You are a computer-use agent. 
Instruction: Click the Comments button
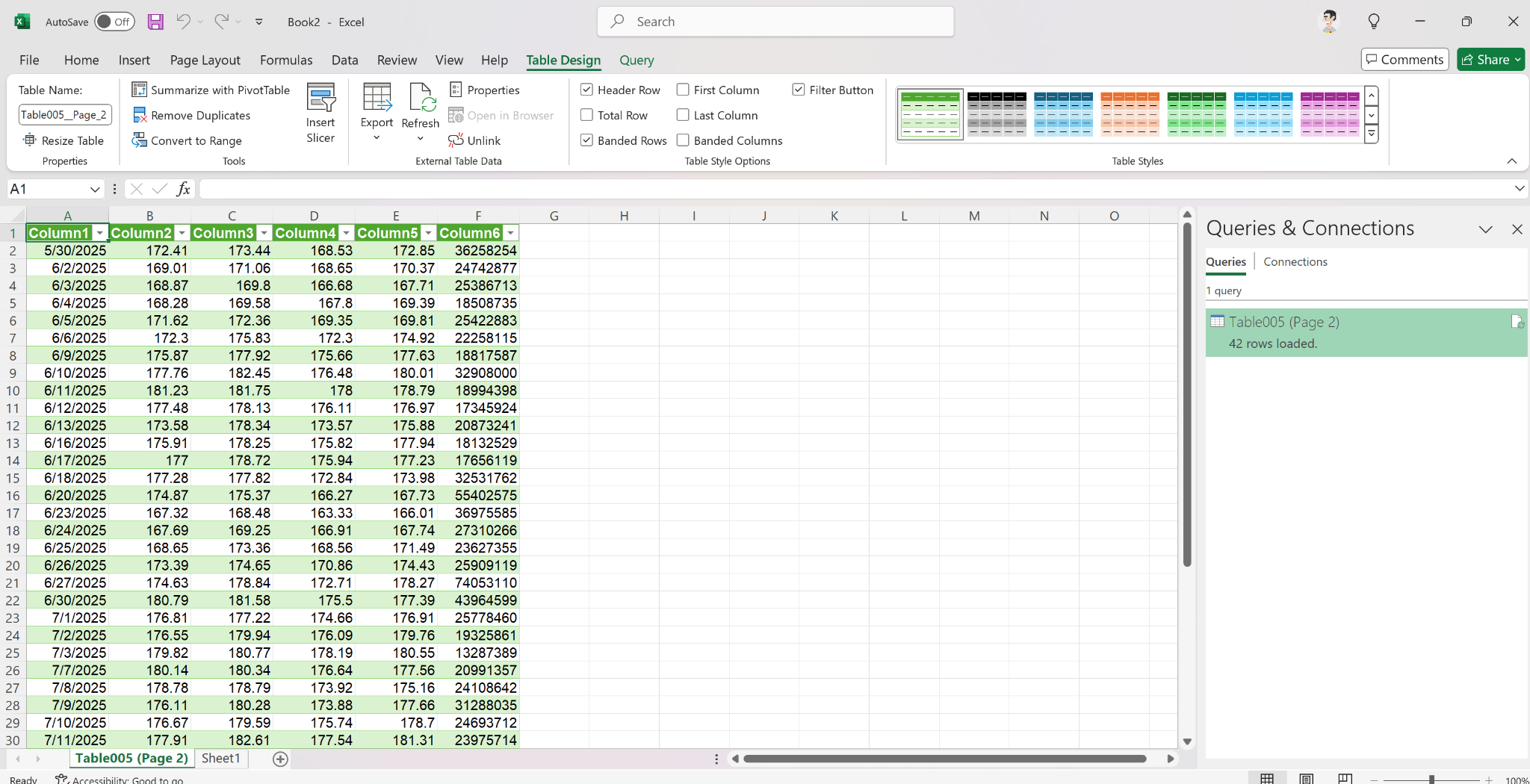click(x=1405, y=59)
